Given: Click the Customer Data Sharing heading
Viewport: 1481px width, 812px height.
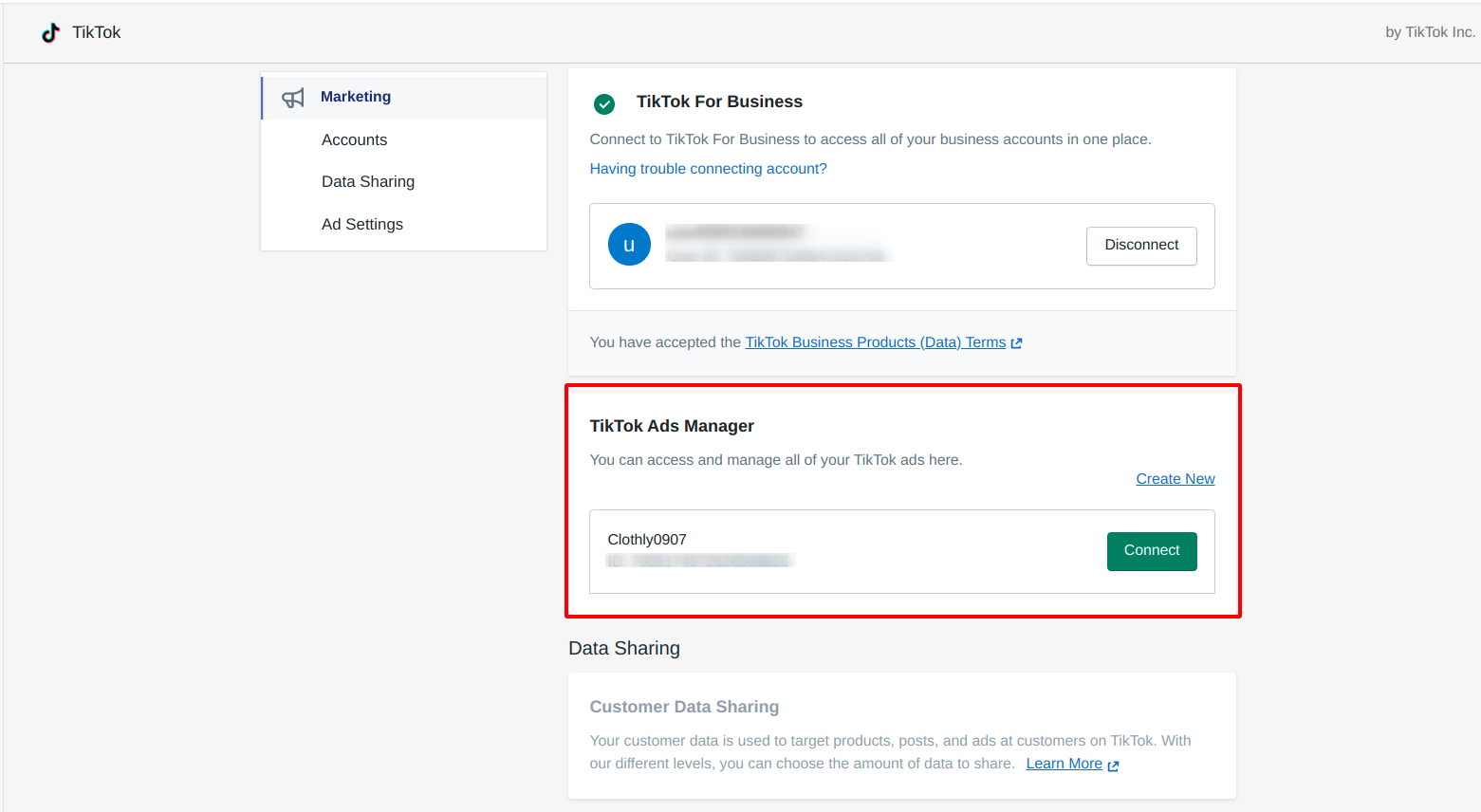Looking at the screenshot, I should click(684, 707).
